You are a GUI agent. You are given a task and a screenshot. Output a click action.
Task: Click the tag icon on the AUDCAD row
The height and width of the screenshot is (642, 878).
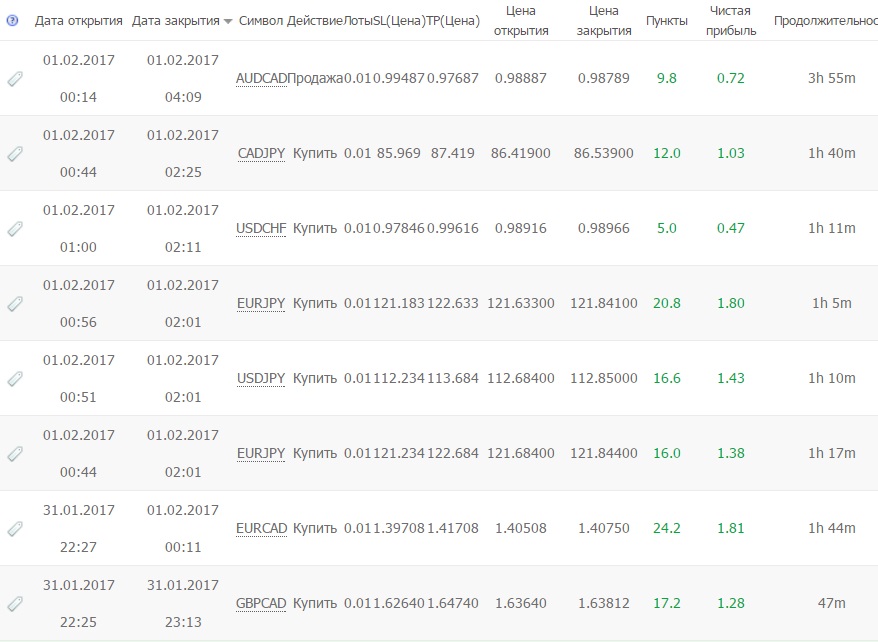click(15, 79)
